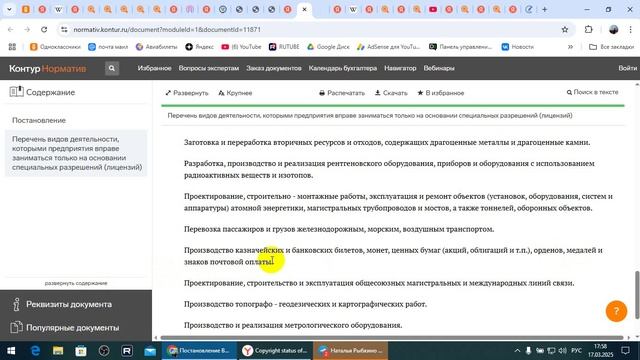Go forward in browser history
Image resolution: width=640 pixels, height=360 pixels.
point(27,29)
